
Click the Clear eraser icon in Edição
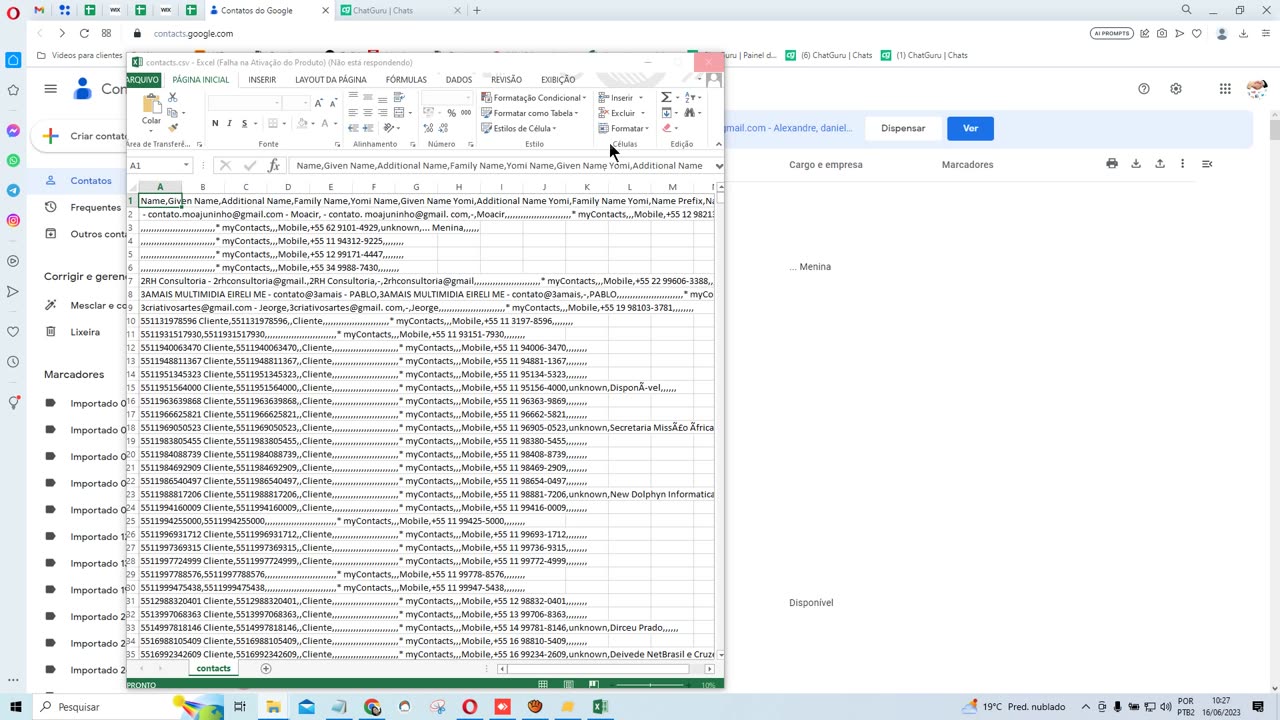666,128
